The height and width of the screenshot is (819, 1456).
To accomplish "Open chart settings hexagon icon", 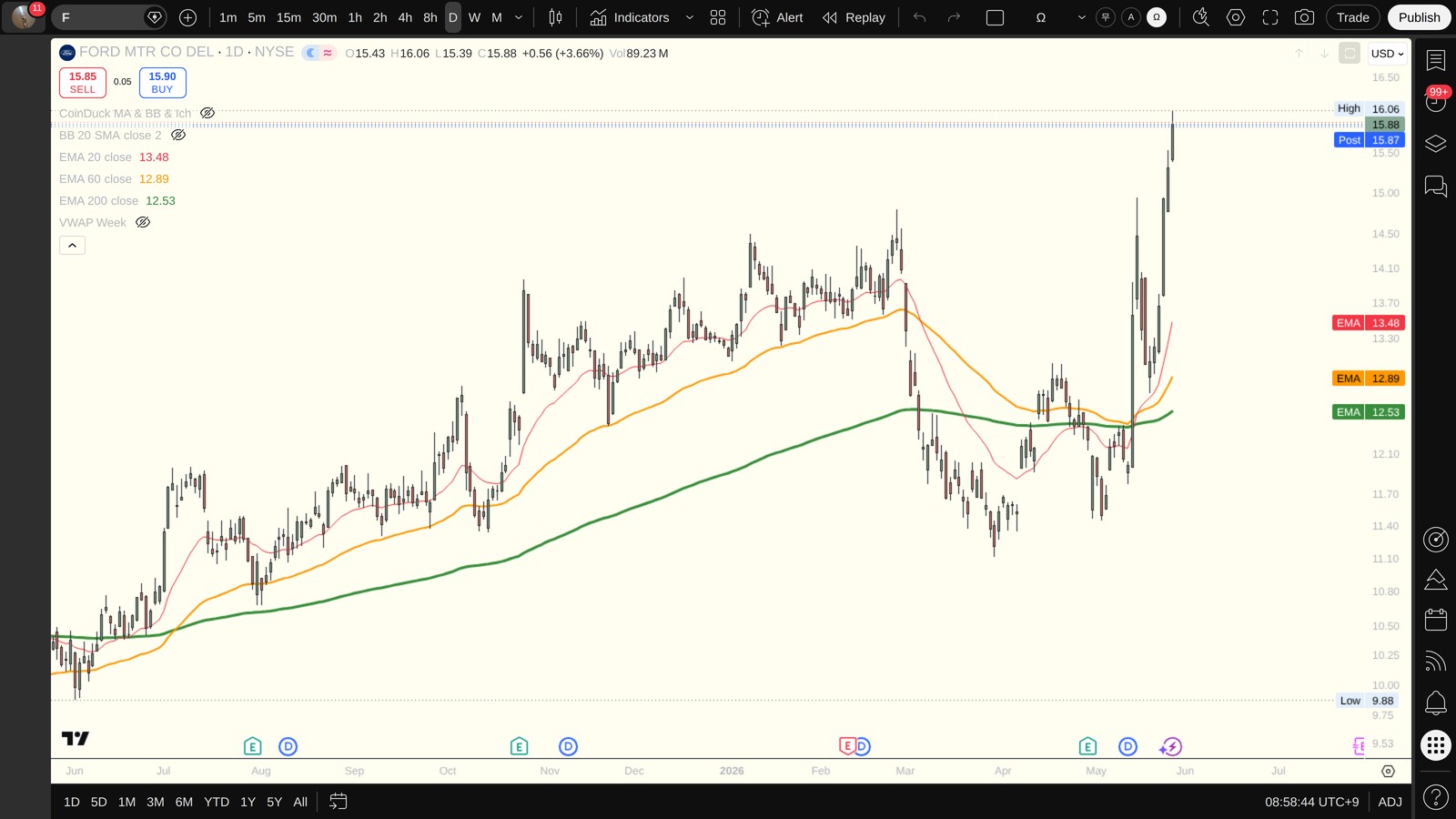I will [x=1236, y=17].
